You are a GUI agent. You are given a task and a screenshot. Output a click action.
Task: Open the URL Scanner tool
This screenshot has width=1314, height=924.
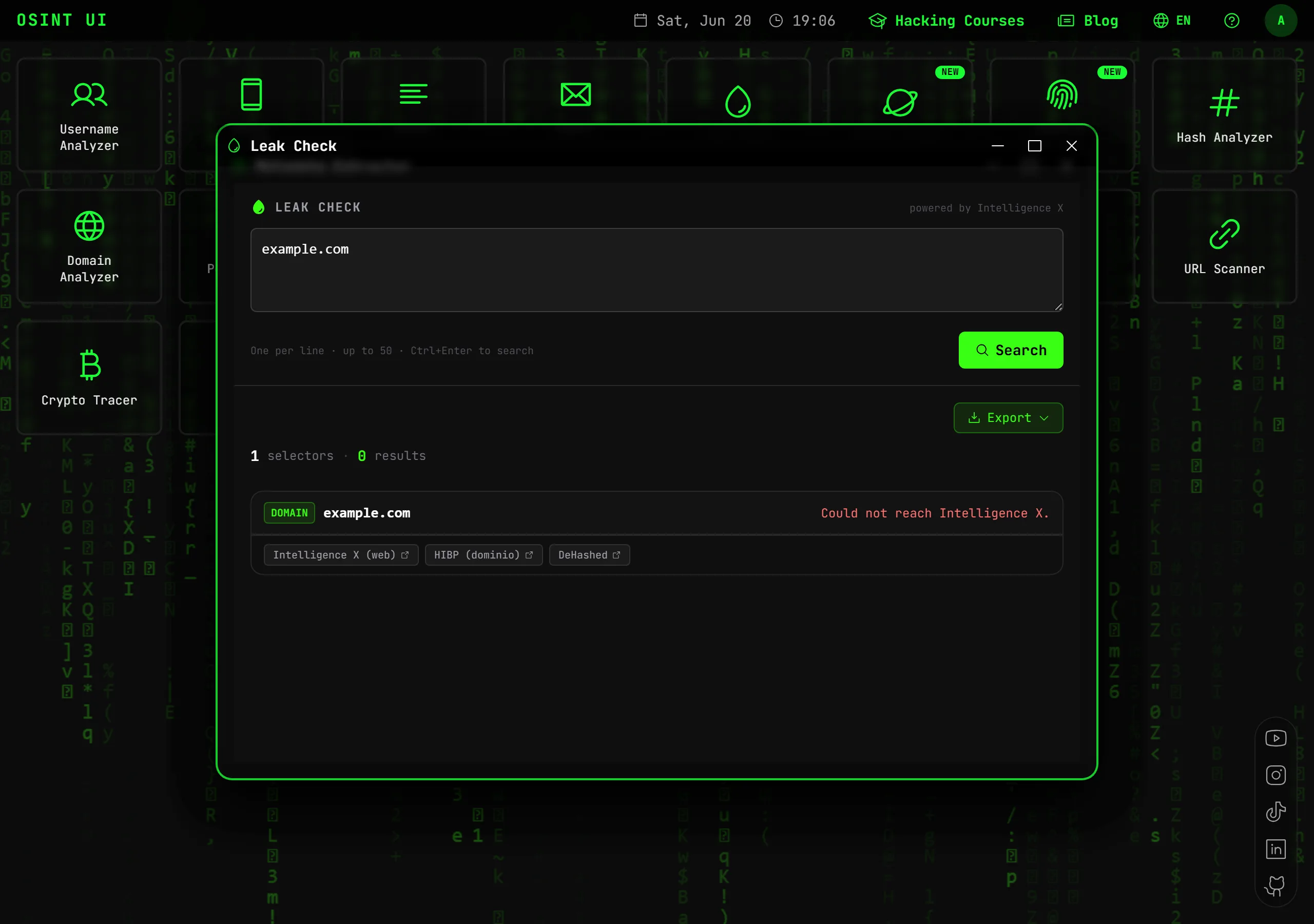click(1224, 246)
